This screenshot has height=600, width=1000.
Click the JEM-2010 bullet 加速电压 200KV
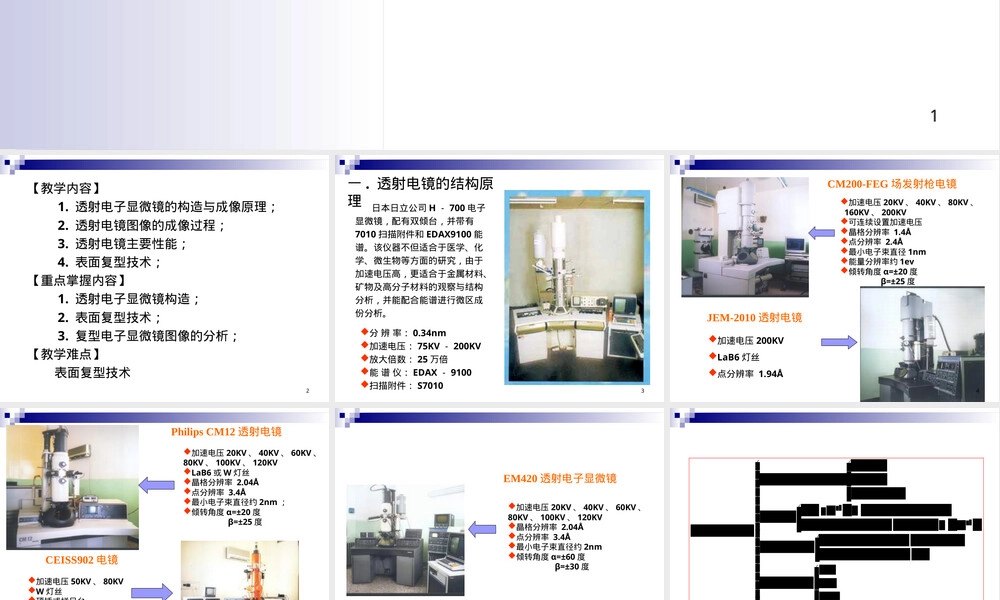pyautogui.click(x=746, y=340)
